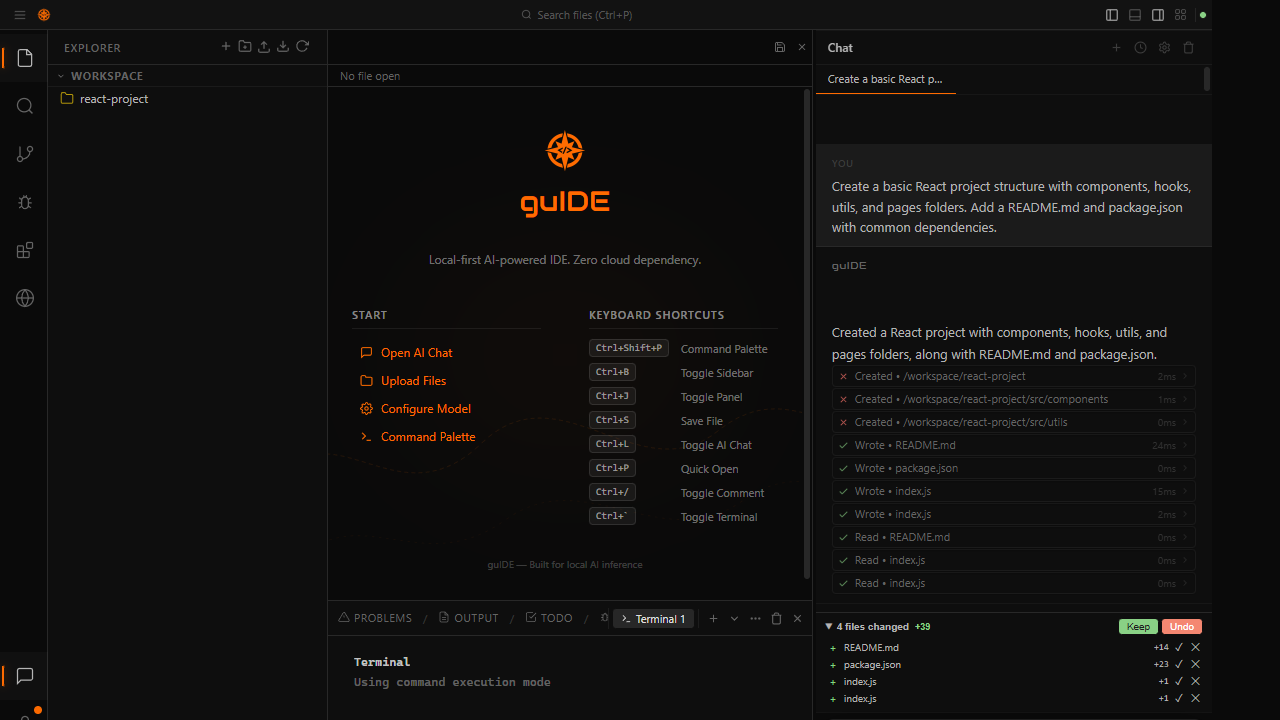Screen dimensions: 1280x720
Task: Toggle the bottom panel layout icon
Action: (1135, 15)
